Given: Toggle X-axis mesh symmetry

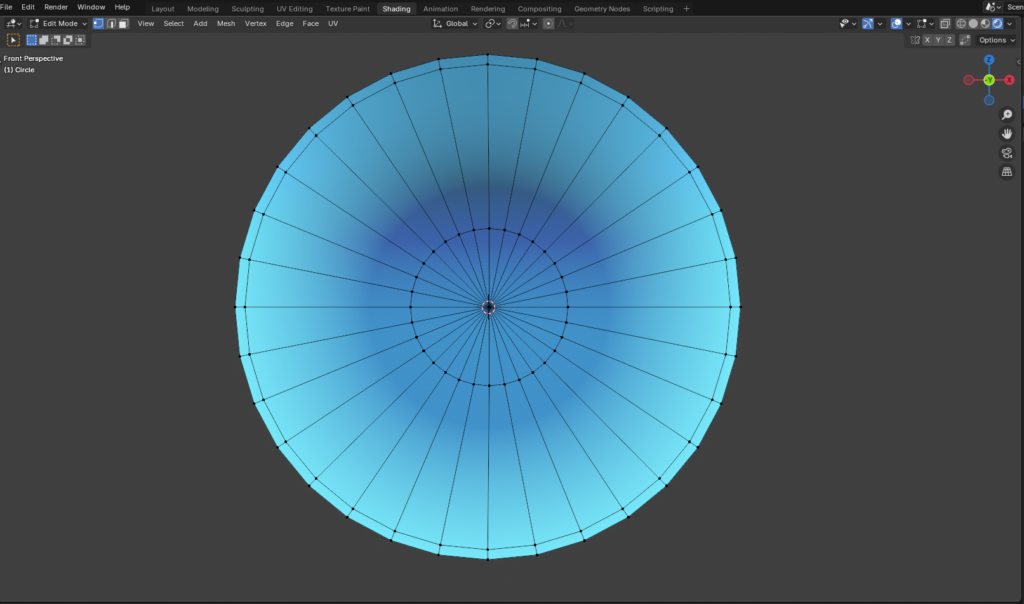Looking at the screenshot, I should [927, 40].
